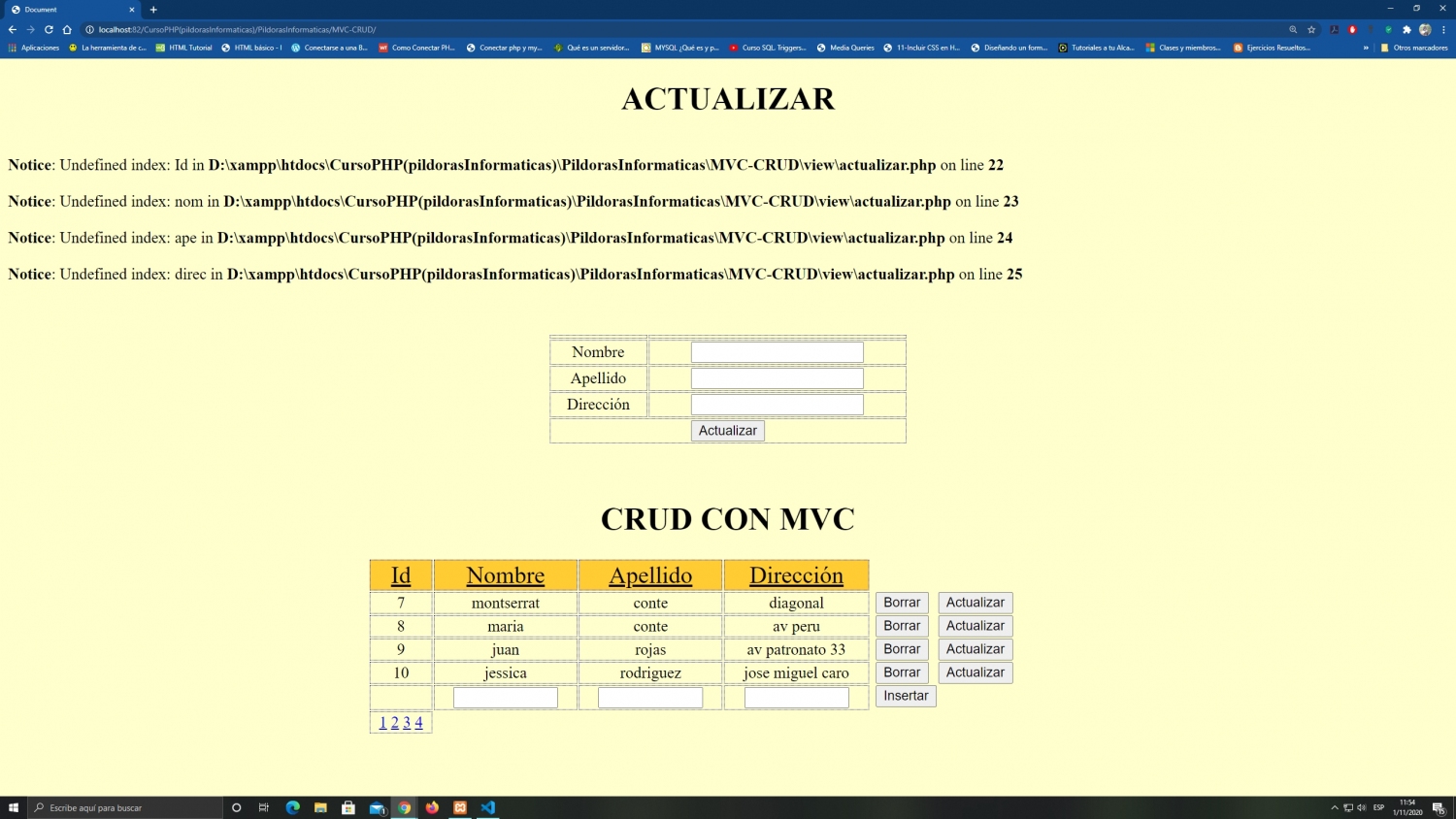This screenshot has width=1456, height=819.
Task: Click Actualizar for jessica row
Action: pos(976,672)
